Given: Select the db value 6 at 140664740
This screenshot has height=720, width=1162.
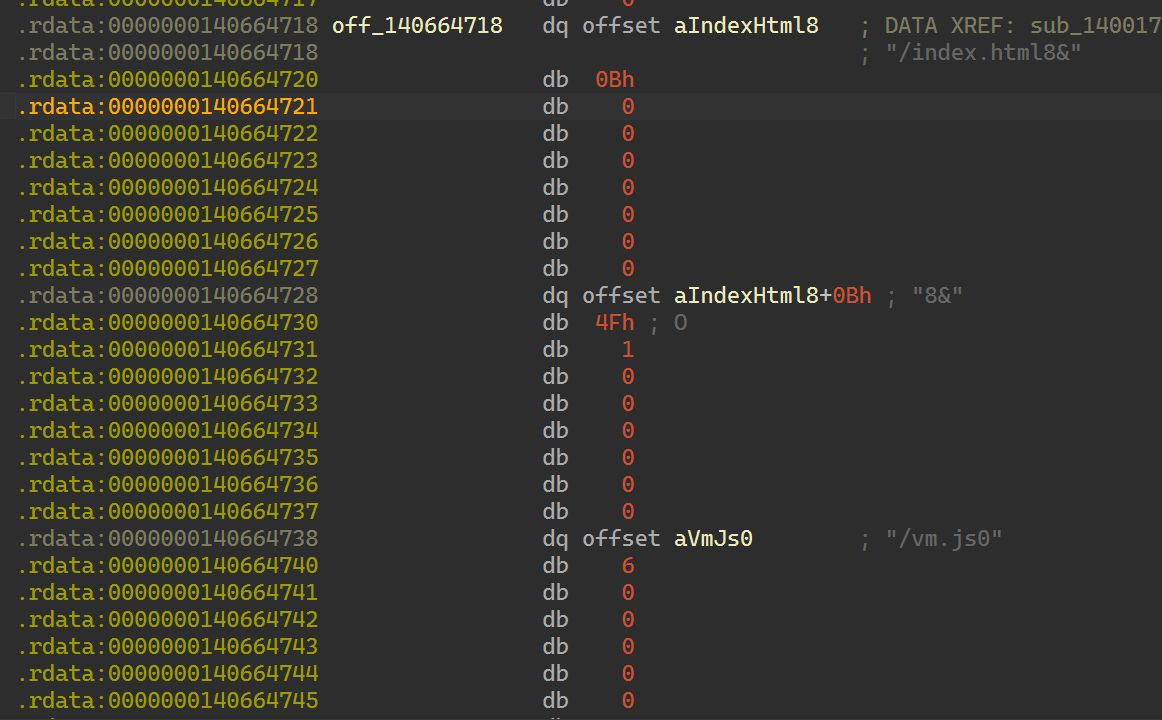Looking at the screenshot, I should pyautogui.click(x=628, y=565).
